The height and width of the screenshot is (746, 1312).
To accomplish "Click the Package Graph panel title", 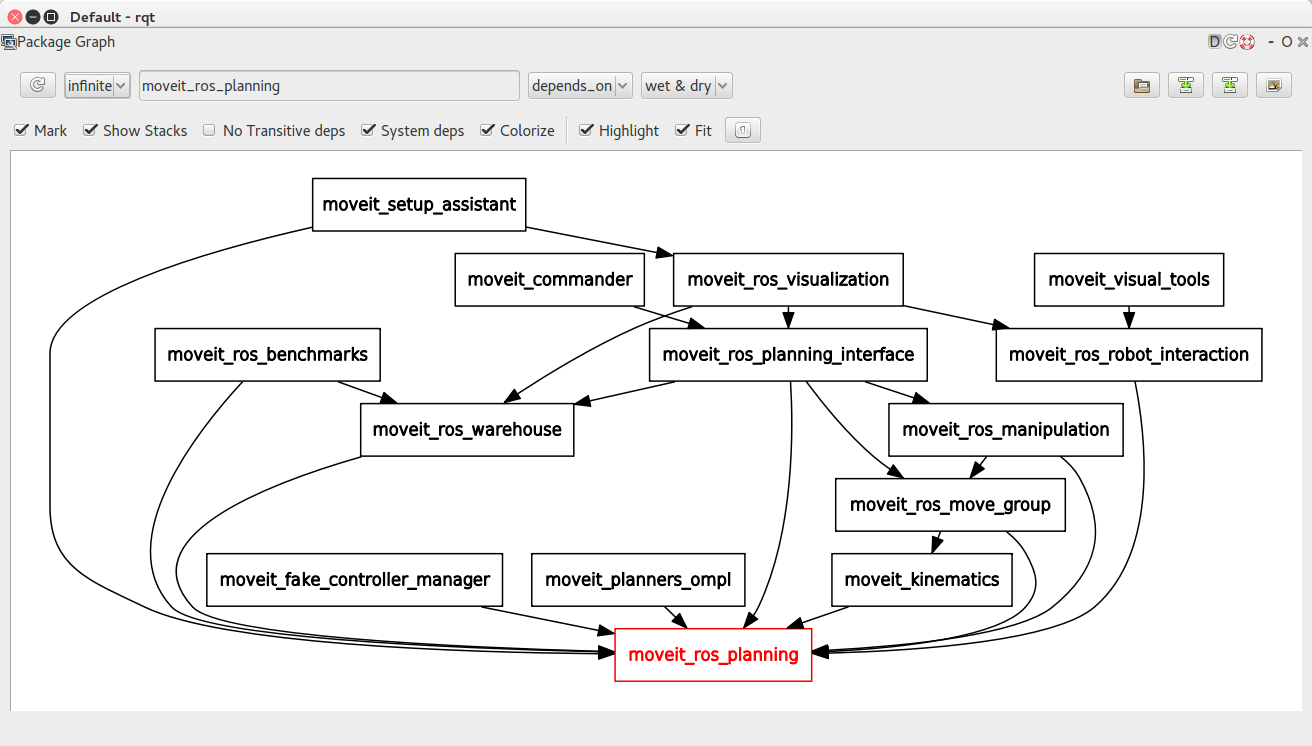I will 66,42.
